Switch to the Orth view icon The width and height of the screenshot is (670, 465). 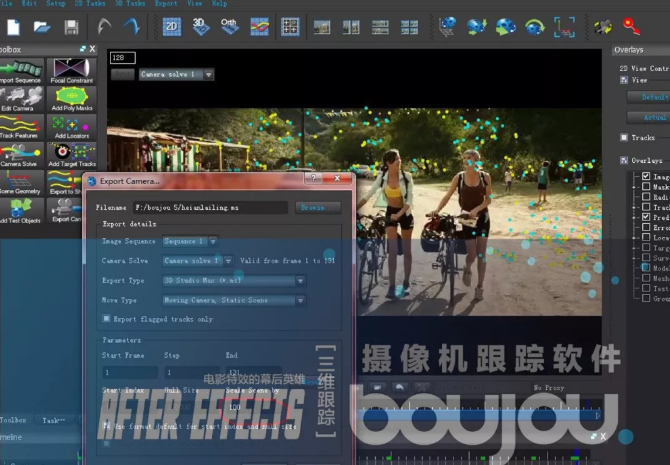click(x=229, y=26)
